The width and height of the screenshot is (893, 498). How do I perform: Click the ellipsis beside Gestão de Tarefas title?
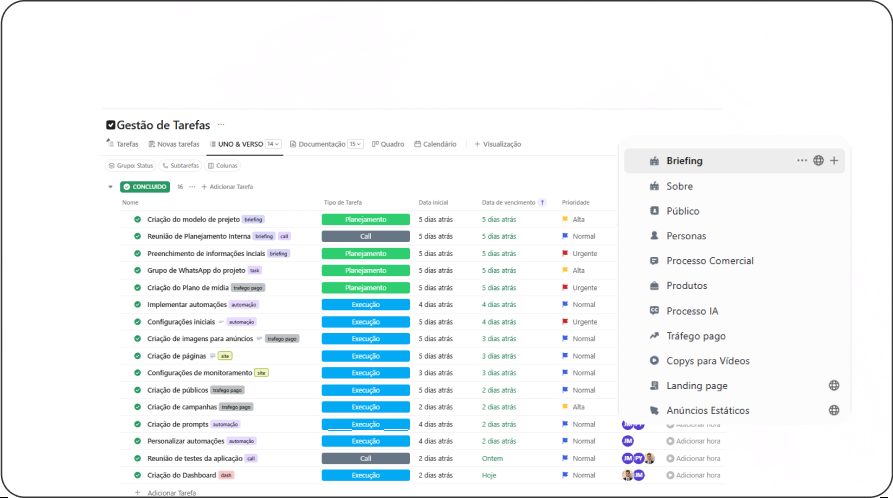pyautogui.click(x=221, y=125)
